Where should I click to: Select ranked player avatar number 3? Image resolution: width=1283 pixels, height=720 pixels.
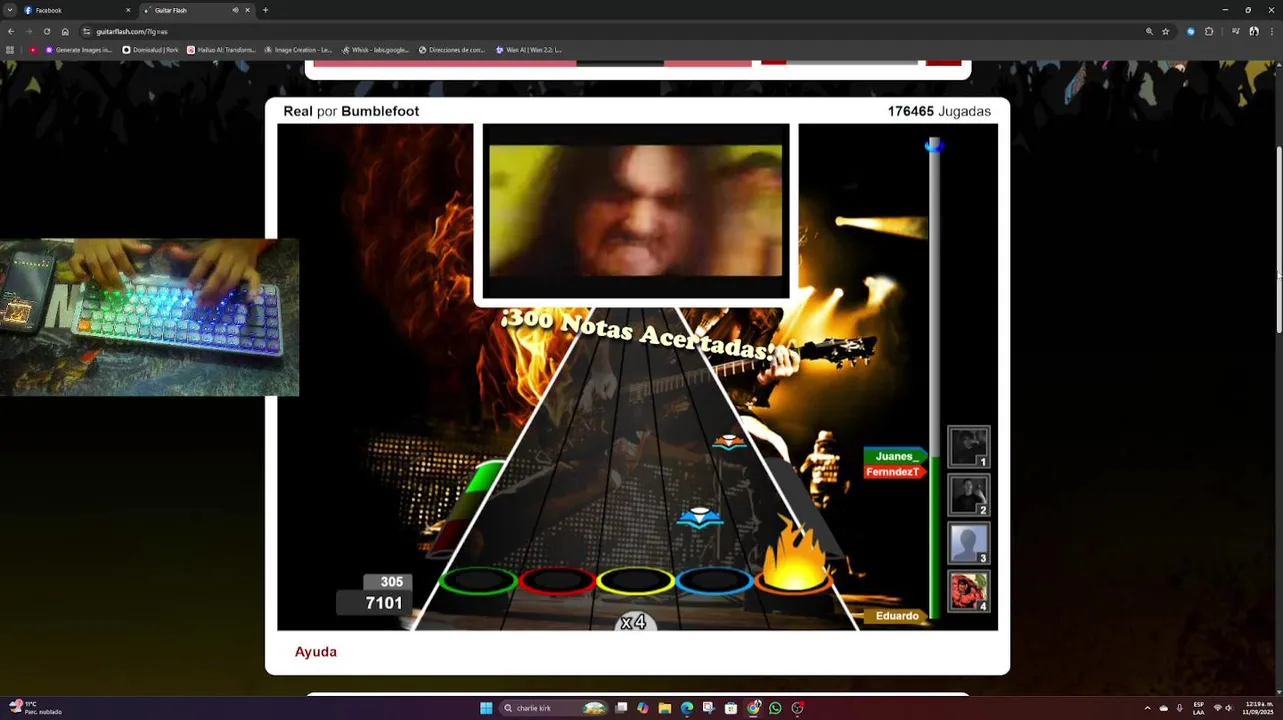click(x=968, y=543)
